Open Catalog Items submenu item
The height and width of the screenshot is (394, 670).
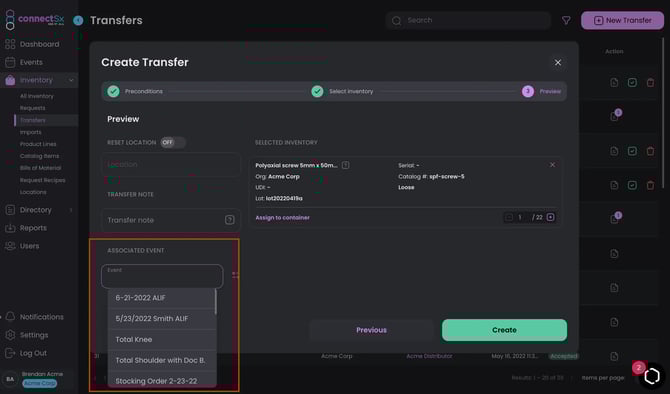click(x=39, y=156)
